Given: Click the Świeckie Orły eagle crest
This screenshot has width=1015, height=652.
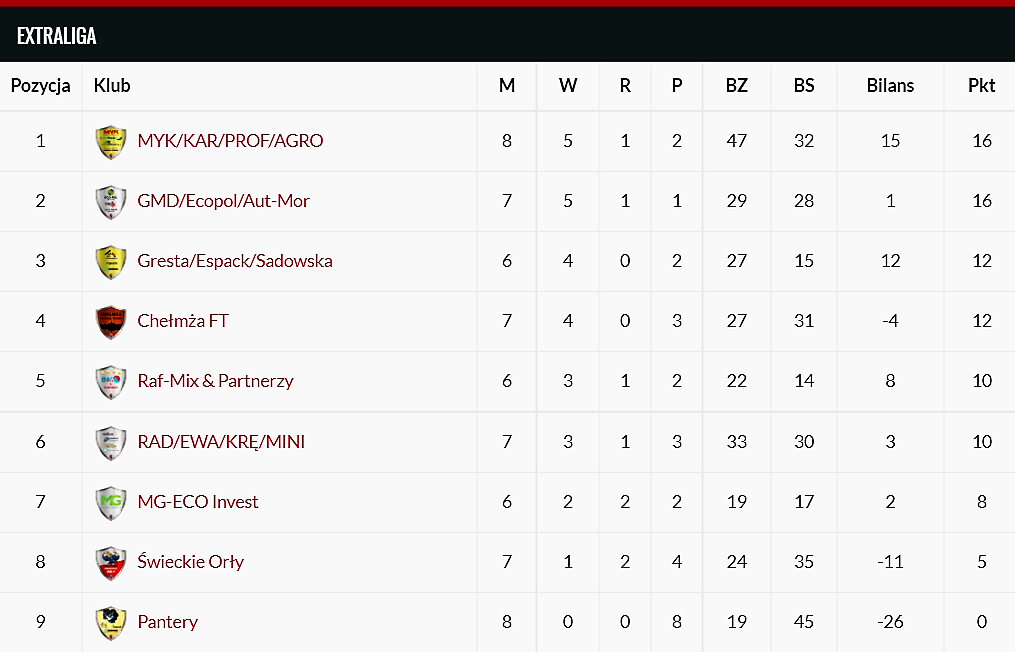Looking at the screenshot, I should tap(111, 563).
